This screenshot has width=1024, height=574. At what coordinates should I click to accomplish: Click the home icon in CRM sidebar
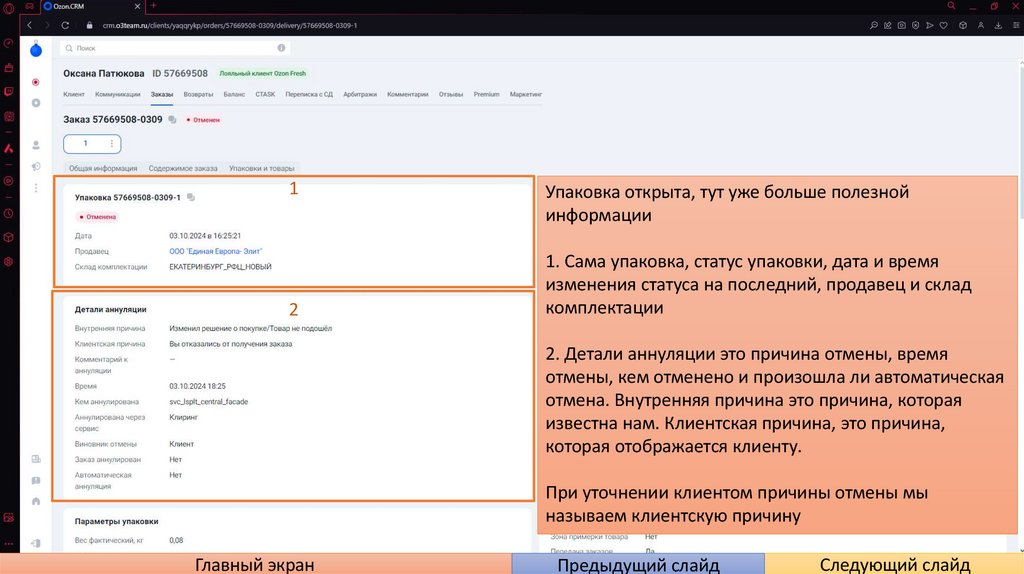coord(36,502)
